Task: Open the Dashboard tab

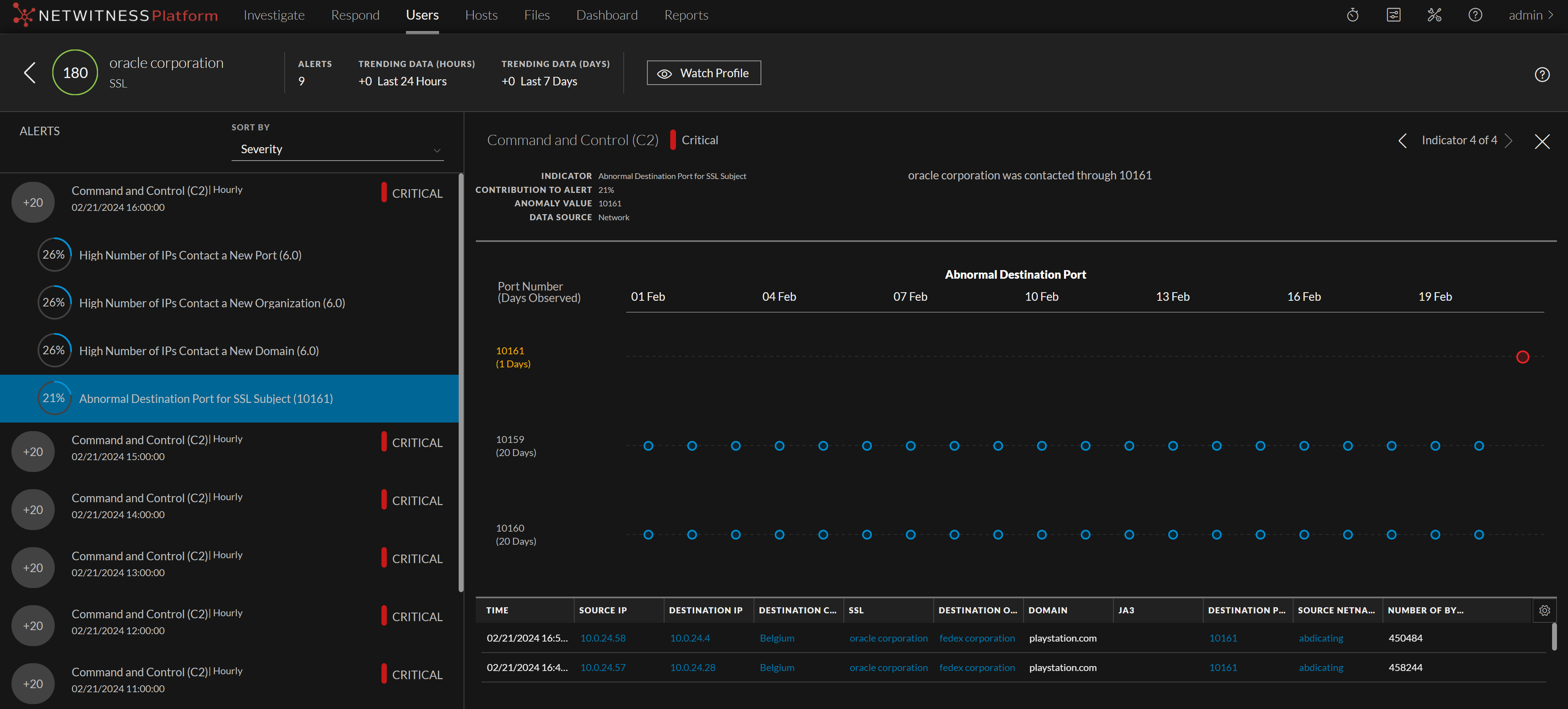Action: pos(606,15)
